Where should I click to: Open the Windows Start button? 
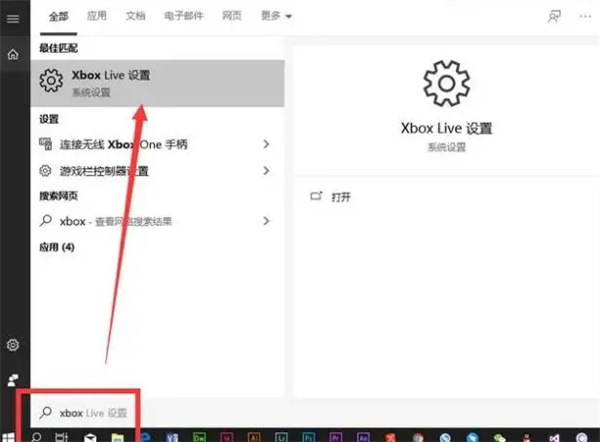coord(8,437)
